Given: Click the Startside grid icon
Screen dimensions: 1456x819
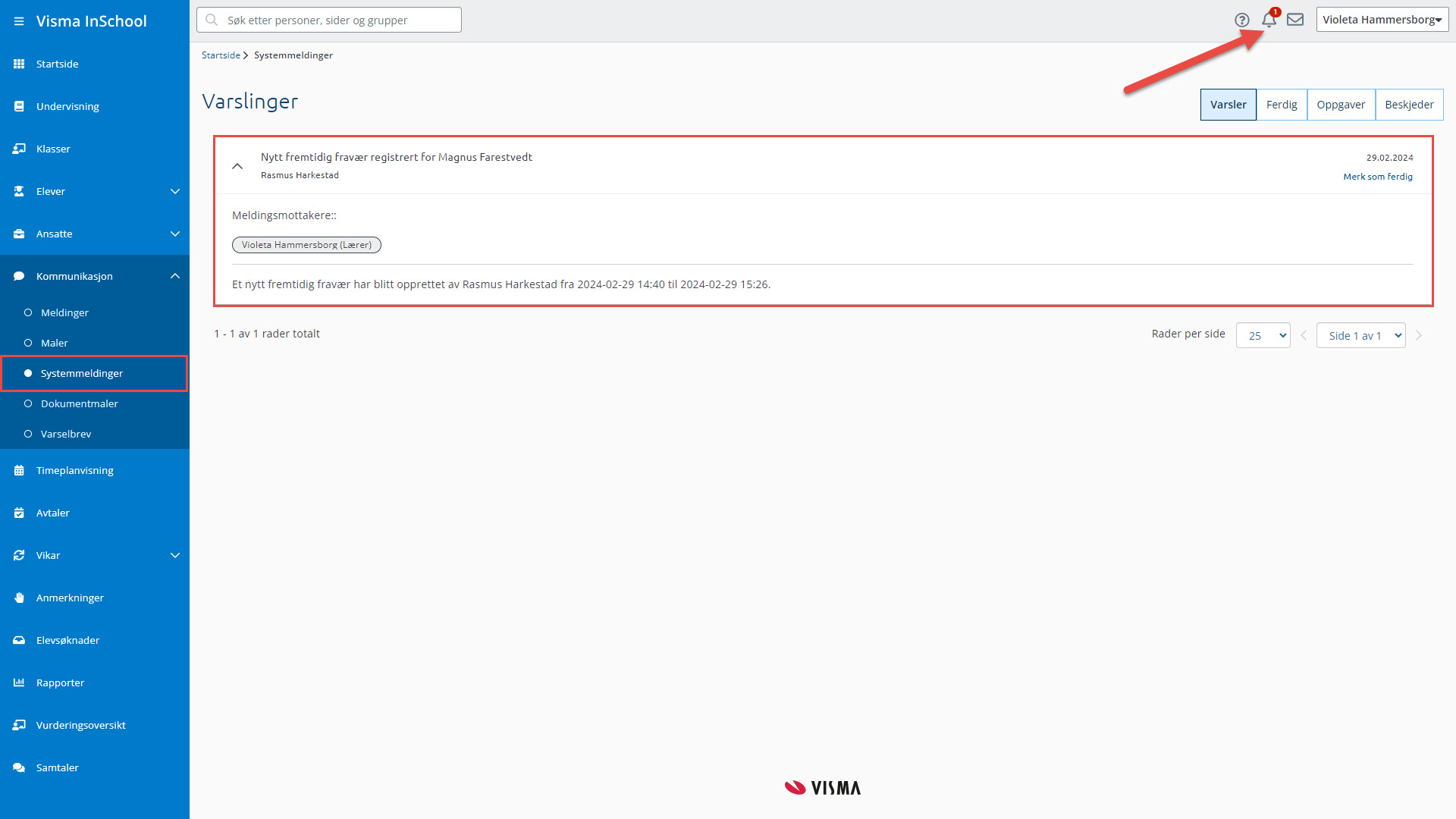Looking at the screenshot, I should (19, 64).
